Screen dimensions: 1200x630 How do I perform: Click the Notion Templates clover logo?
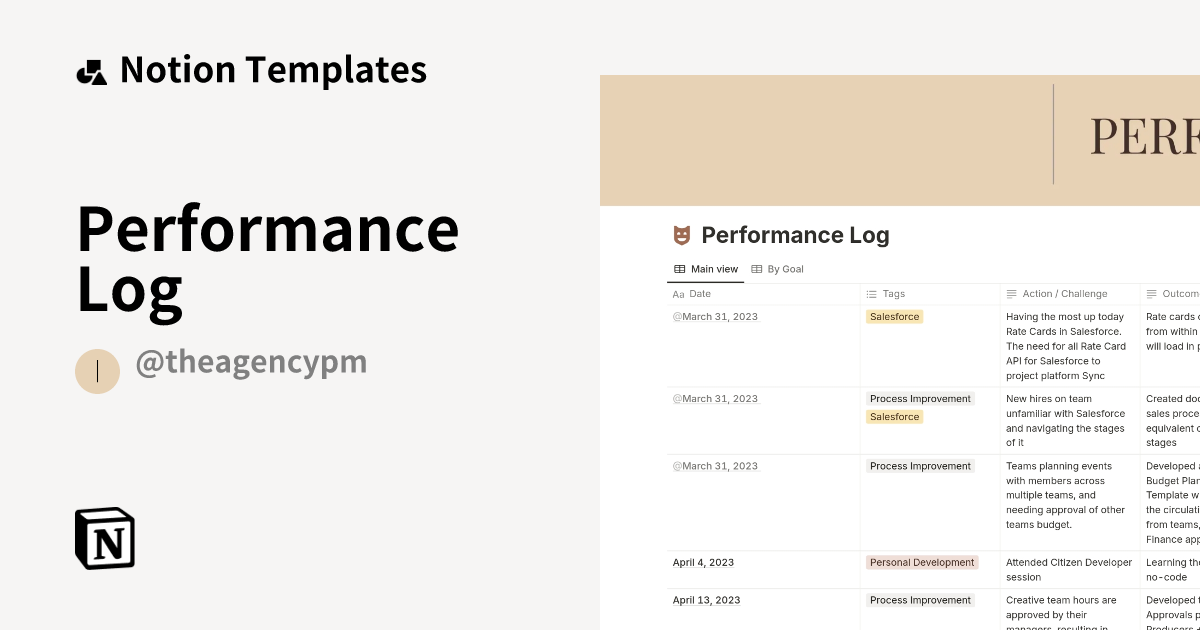click(92, 68)
